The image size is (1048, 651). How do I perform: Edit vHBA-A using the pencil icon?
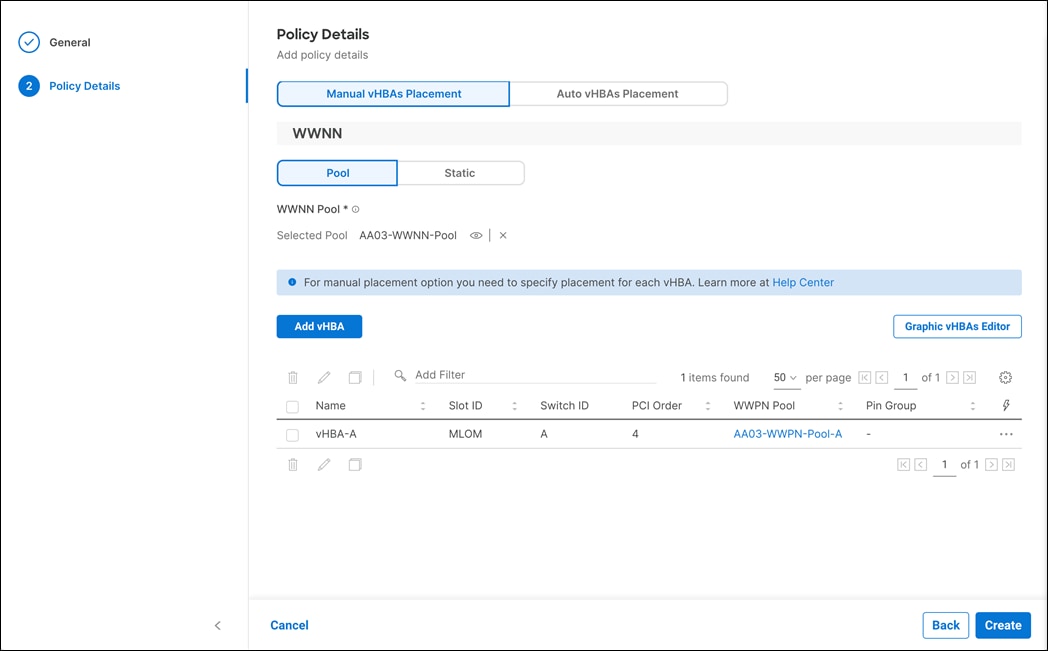click(323, 377)
